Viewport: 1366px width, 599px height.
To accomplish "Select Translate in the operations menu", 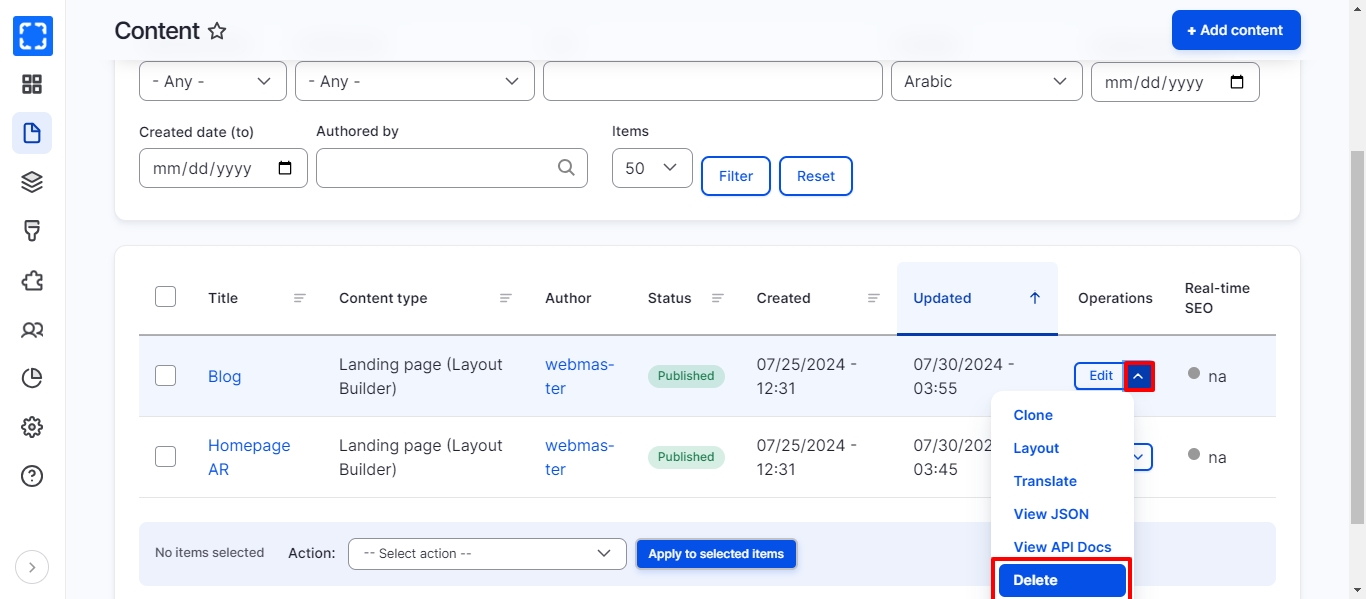I will coord(1045,481).
